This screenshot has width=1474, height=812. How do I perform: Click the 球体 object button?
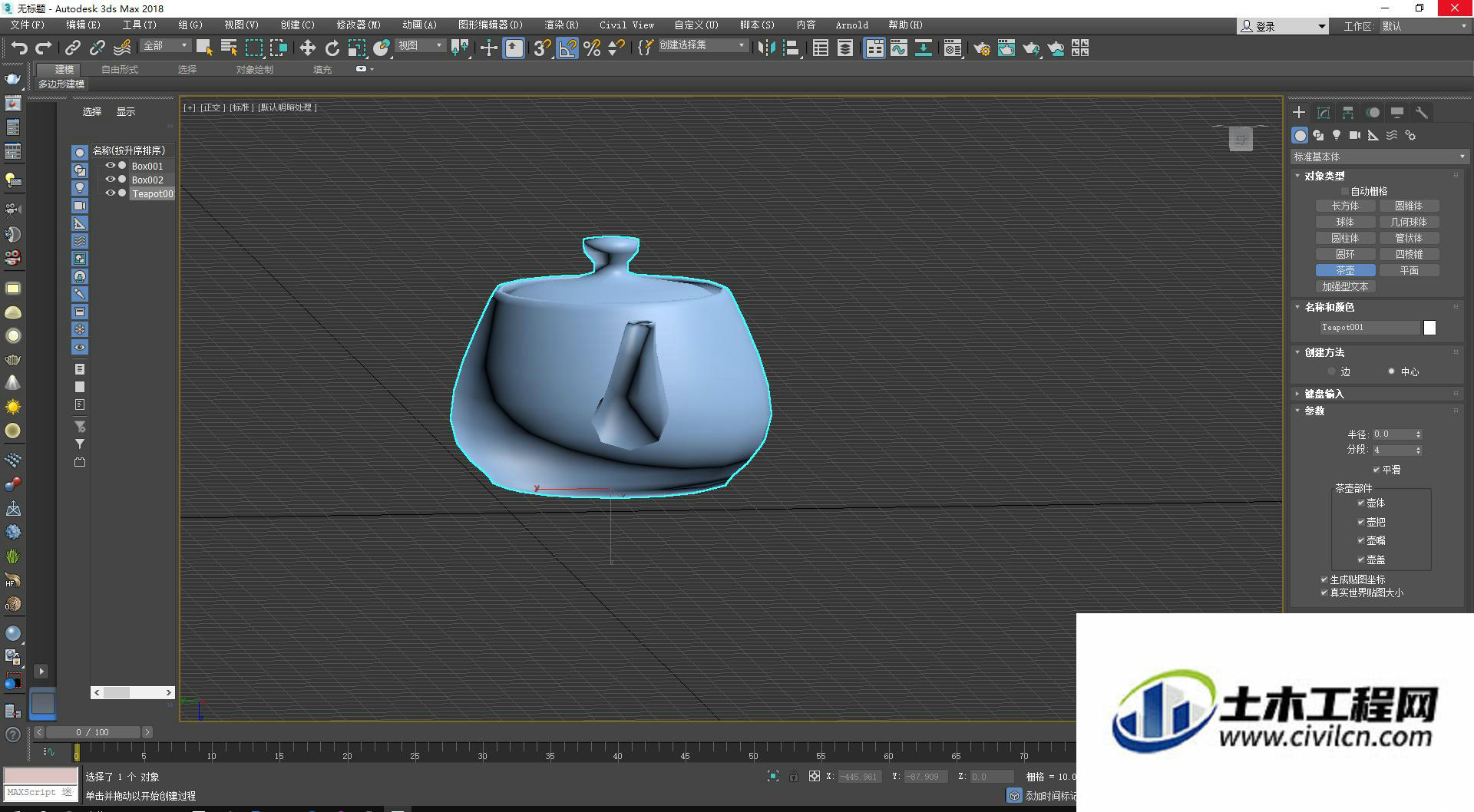pyautogui.click(x=1345, y=222)
